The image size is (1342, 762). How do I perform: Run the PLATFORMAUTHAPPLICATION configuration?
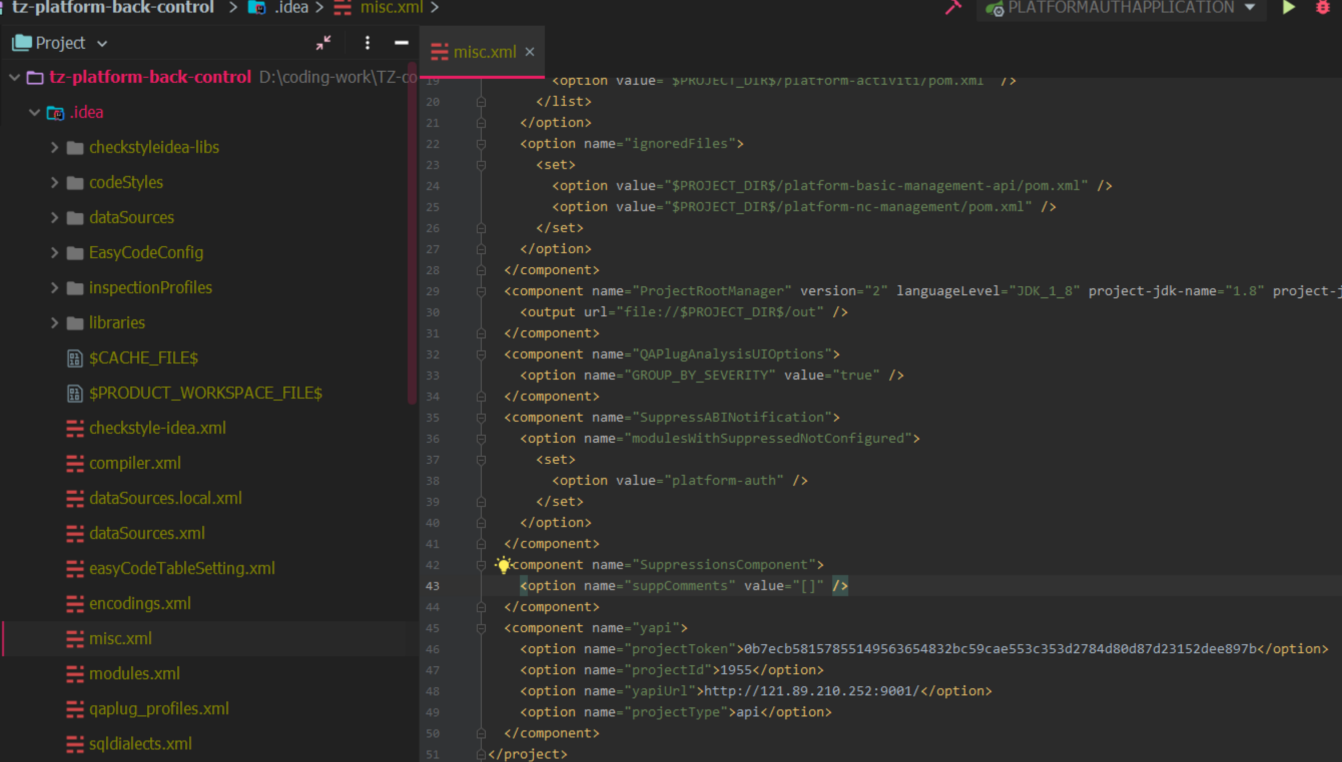1289,7
